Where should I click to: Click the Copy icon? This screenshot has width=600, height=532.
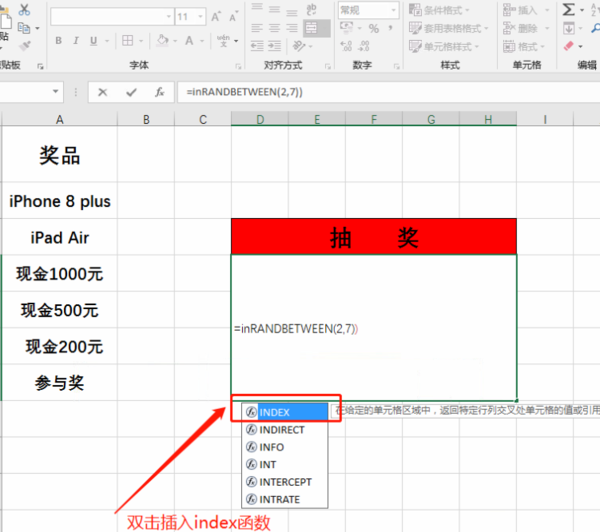click(24, 28)
